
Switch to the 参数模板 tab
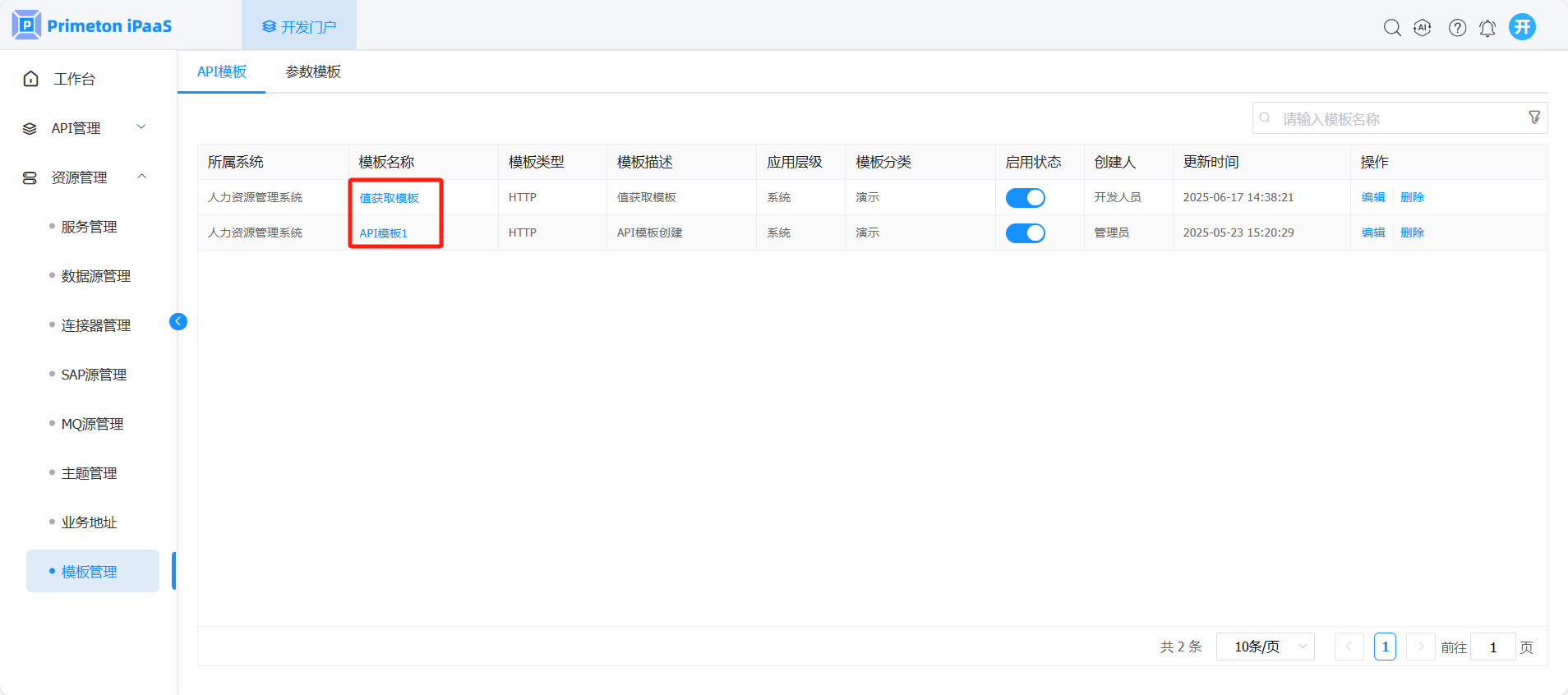point(313,71)
